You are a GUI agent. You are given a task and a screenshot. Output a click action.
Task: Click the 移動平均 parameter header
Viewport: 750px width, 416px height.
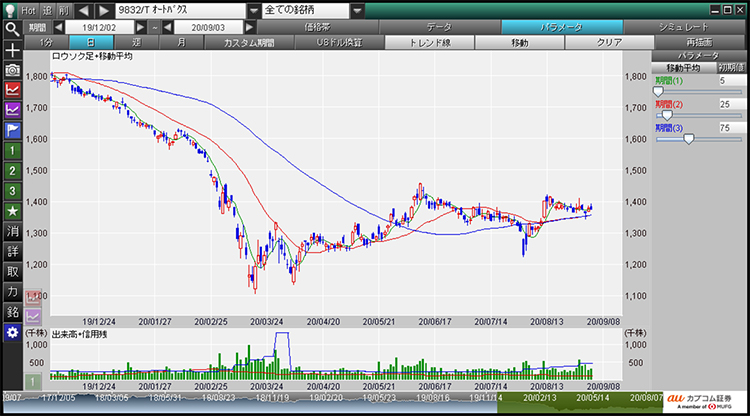[684, 68]
